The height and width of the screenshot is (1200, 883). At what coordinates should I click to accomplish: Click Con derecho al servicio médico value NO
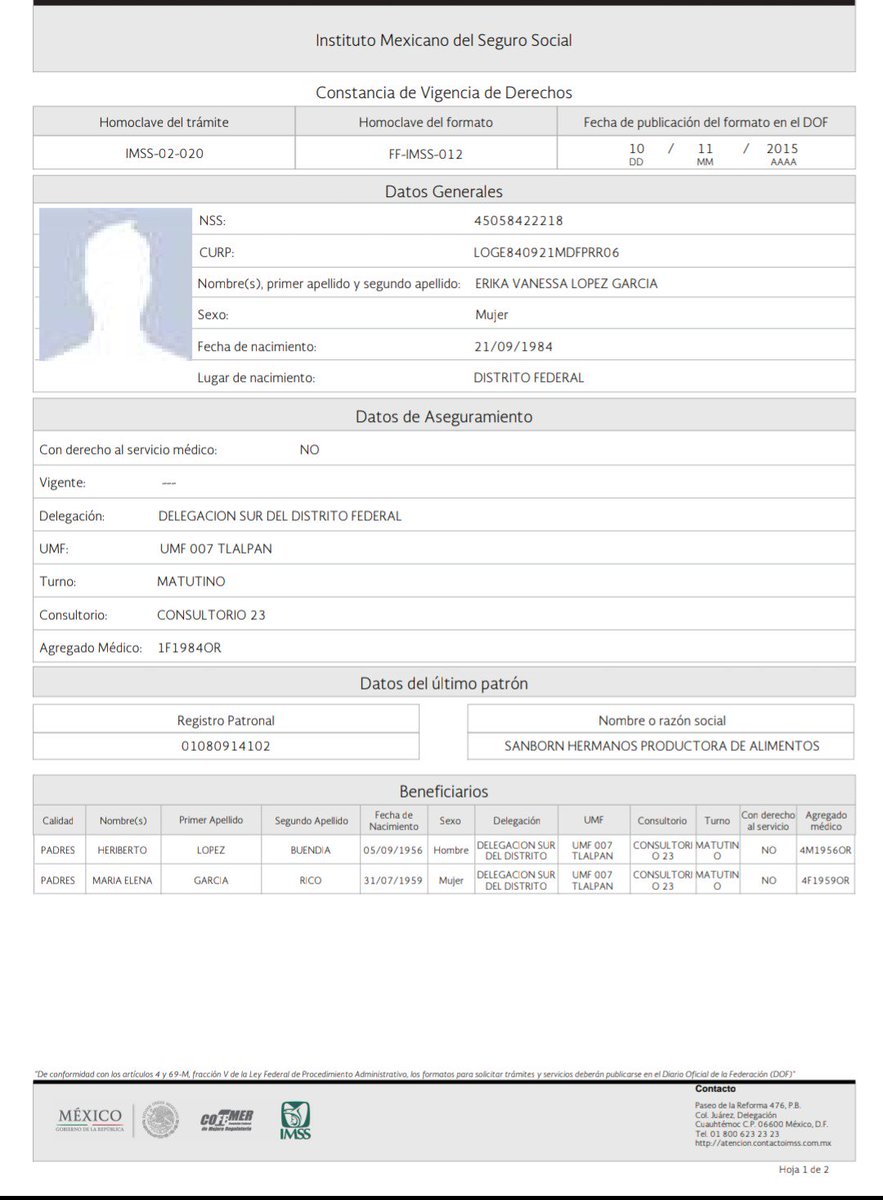pos(310,450)
